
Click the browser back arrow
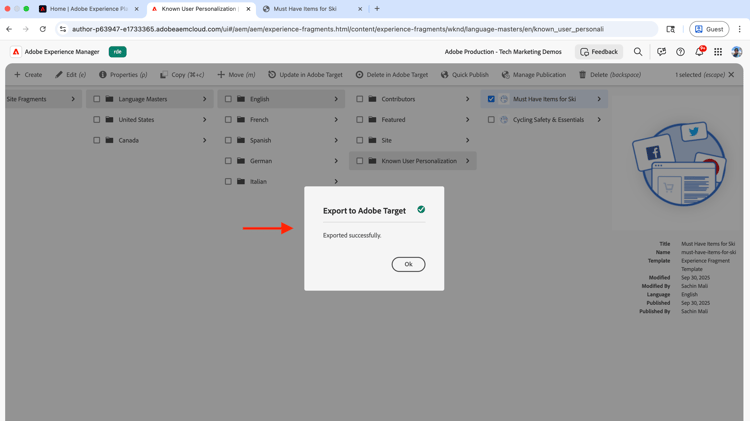pos(9,29)
